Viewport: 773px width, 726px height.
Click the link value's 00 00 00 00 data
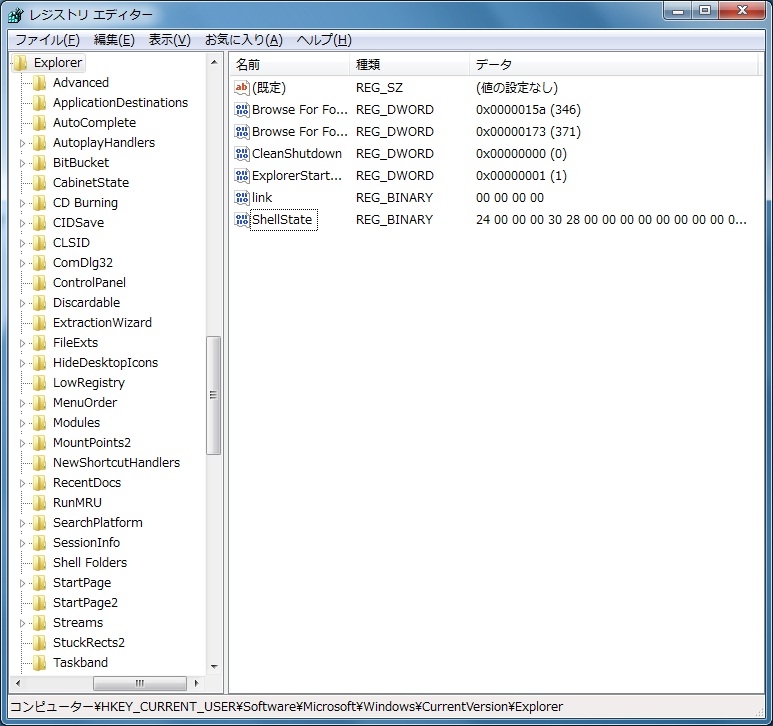tap(510, 198)
